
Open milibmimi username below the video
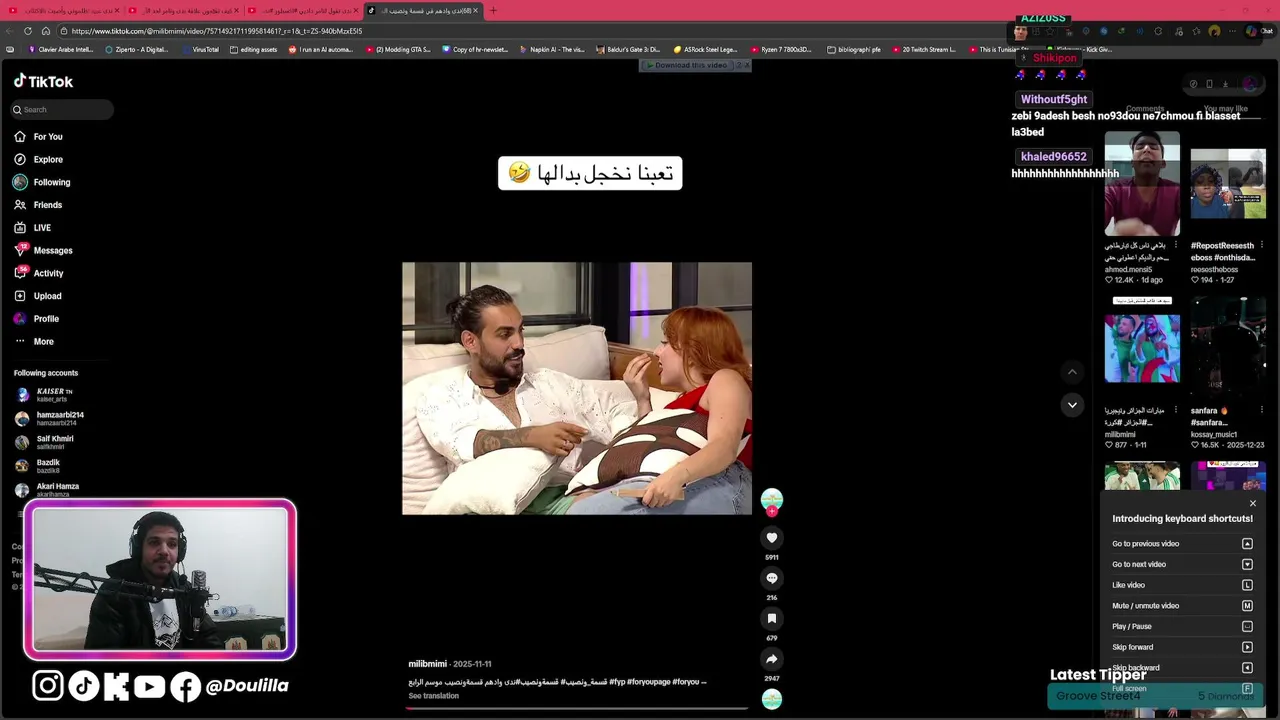(427, 664)
